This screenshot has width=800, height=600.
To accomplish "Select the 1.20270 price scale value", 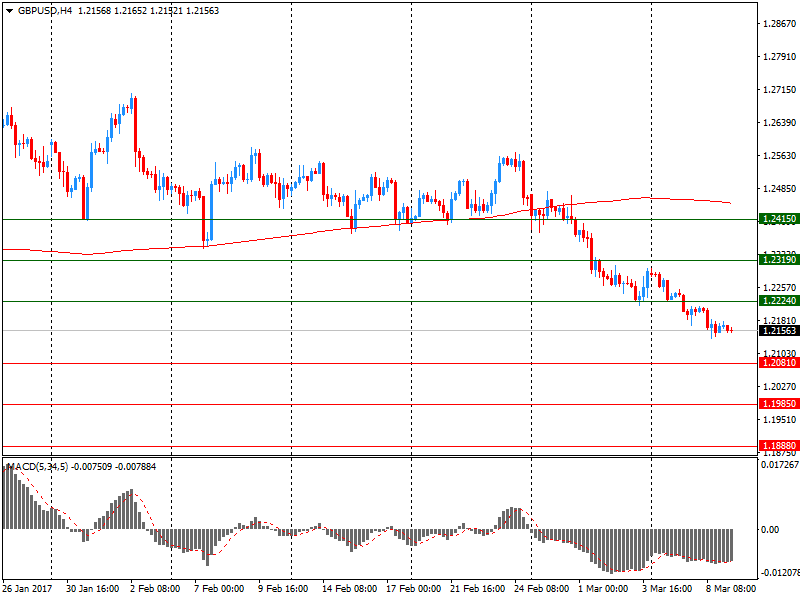I will click(x=779, y=387).
